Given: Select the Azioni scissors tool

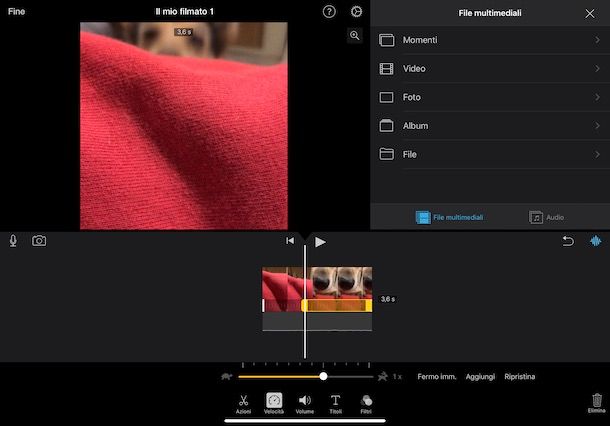Looking at the screenshot, I should pos(244,403).
